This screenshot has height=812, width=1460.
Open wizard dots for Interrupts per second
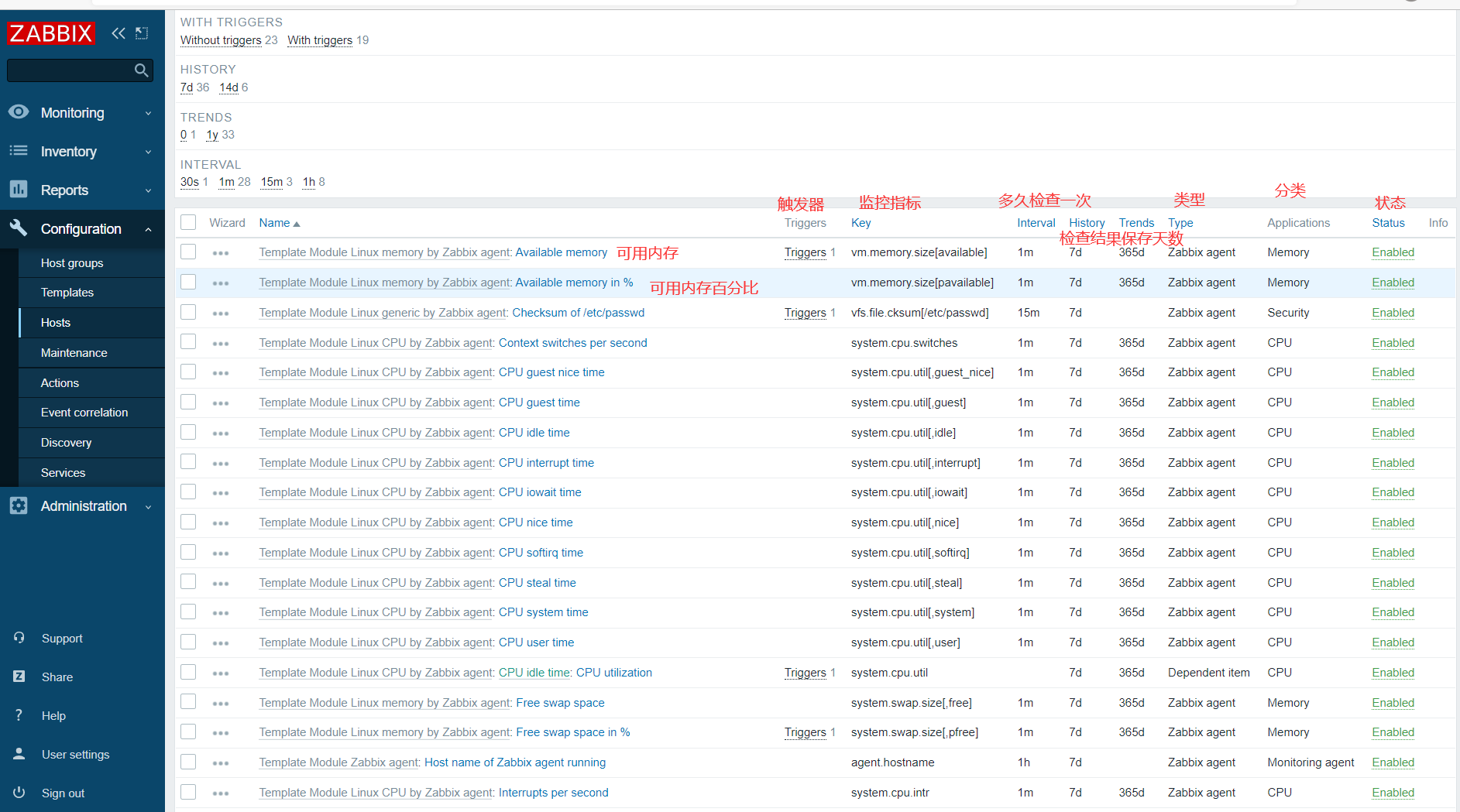[x=221, y=793]
